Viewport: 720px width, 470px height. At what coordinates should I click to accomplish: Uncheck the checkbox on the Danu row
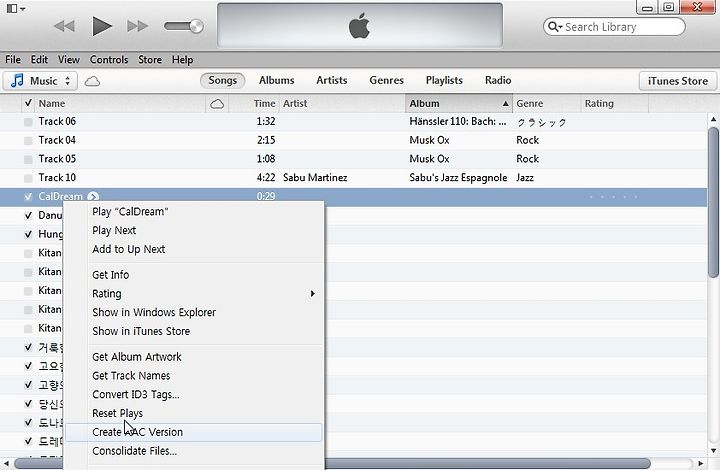click(x=28, y=216)
